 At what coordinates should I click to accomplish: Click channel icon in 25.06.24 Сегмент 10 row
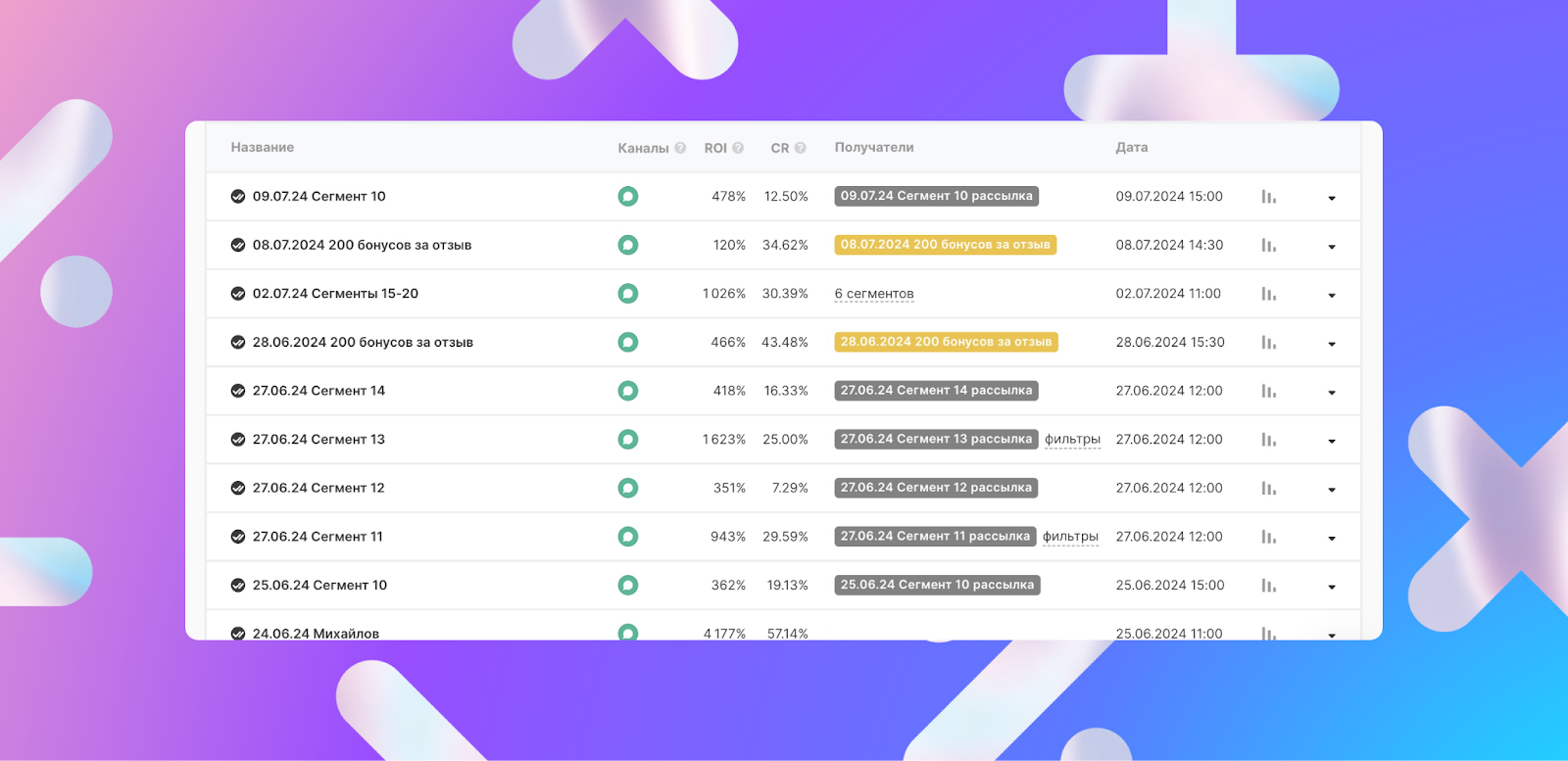(628, 585)
